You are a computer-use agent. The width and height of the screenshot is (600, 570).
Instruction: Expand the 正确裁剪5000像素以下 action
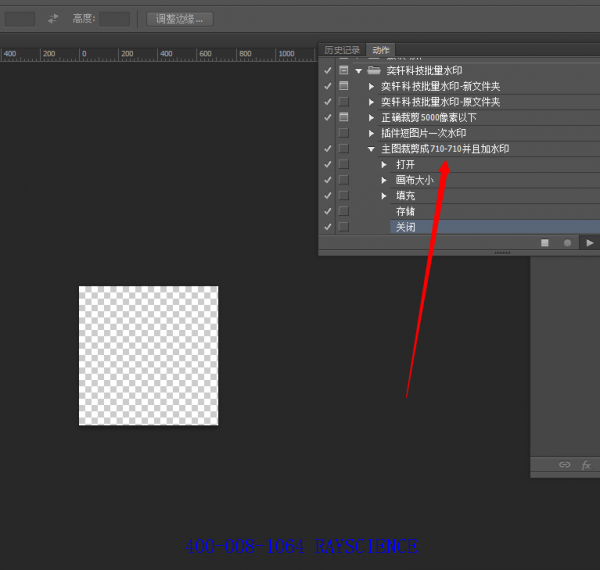(x=371, y=117)
